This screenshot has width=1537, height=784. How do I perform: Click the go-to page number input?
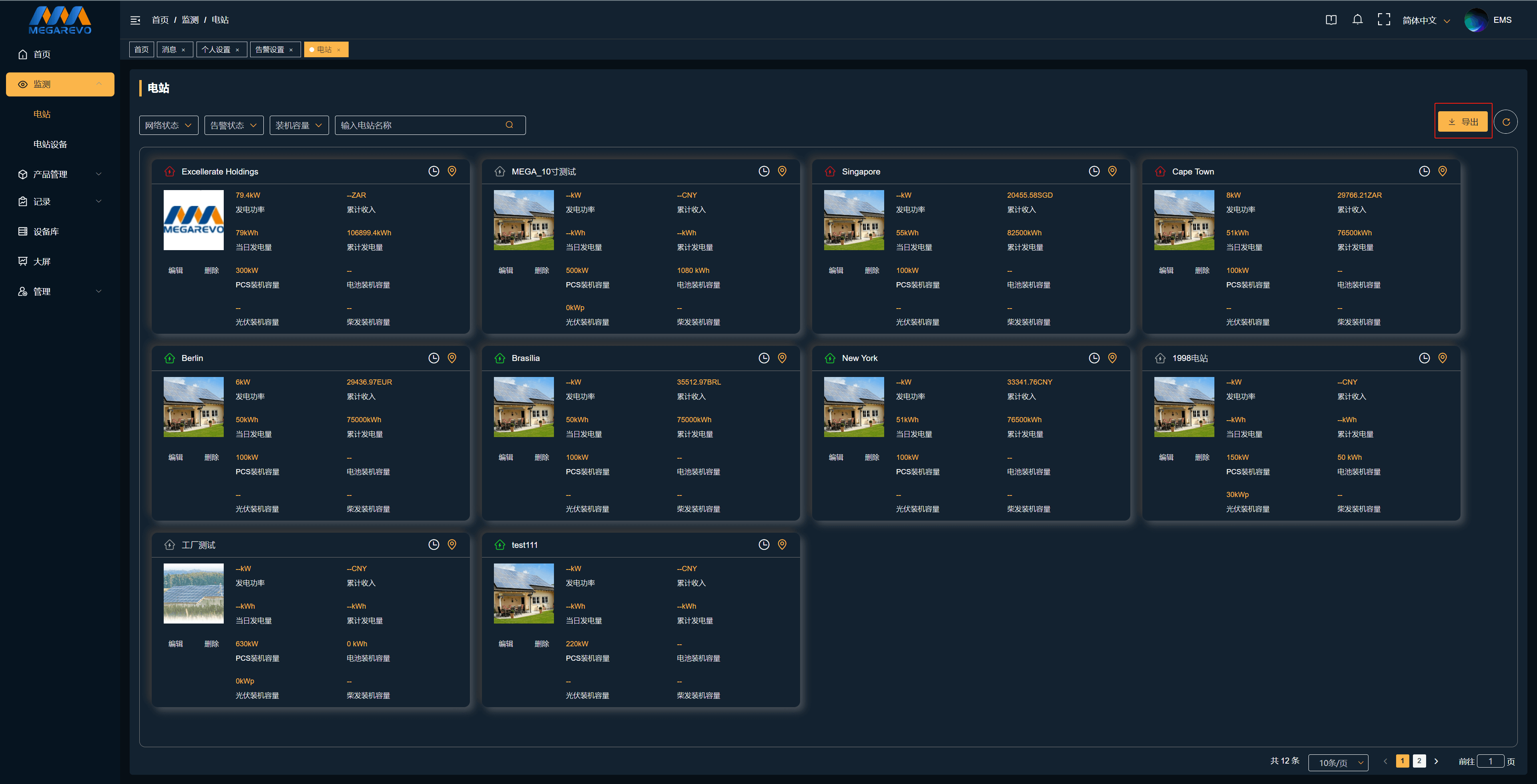pos(1491,761)
